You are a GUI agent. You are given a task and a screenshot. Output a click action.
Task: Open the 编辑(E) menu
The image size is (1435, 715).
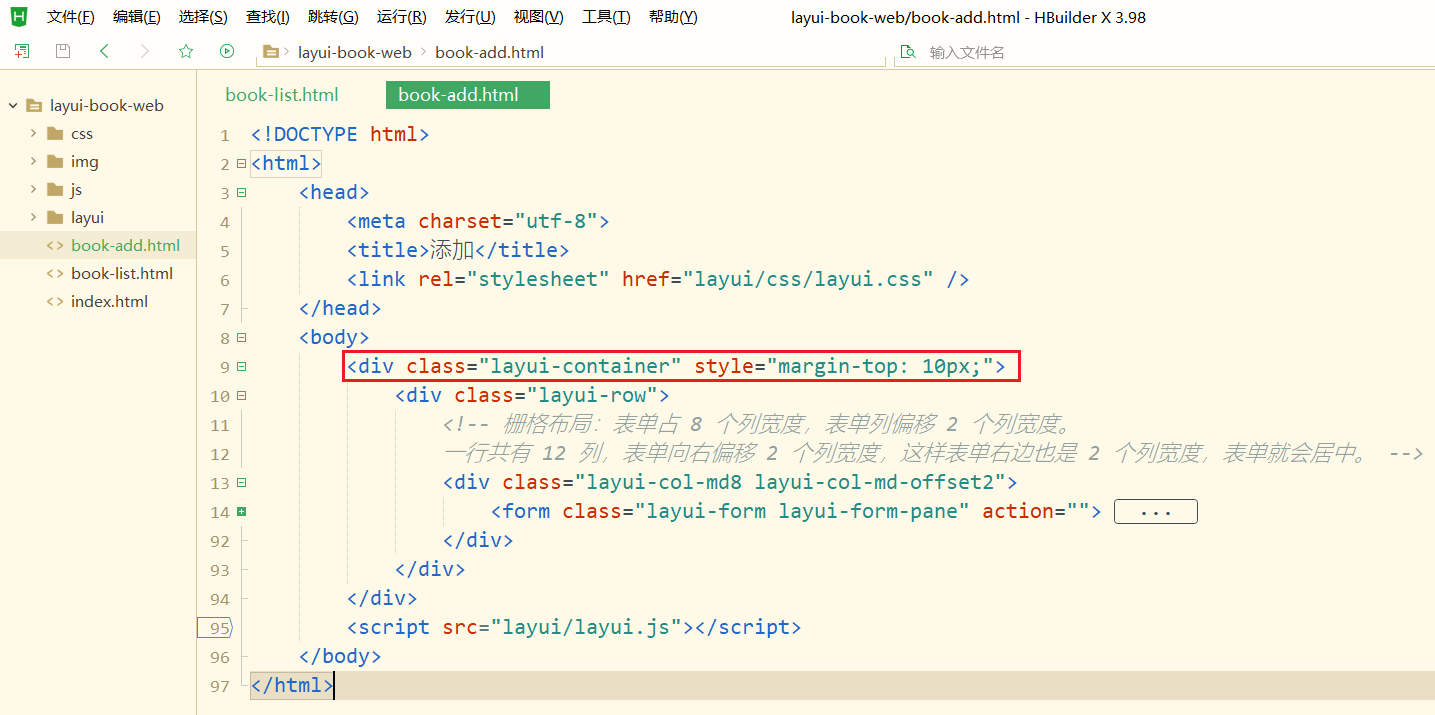coord(137,17)
